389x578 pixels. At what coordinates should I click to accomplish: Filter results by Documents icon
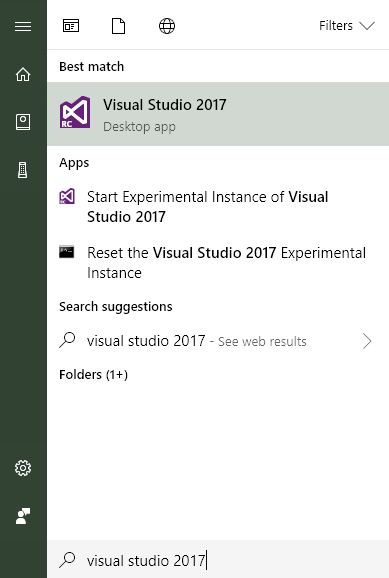coord(118,26)
